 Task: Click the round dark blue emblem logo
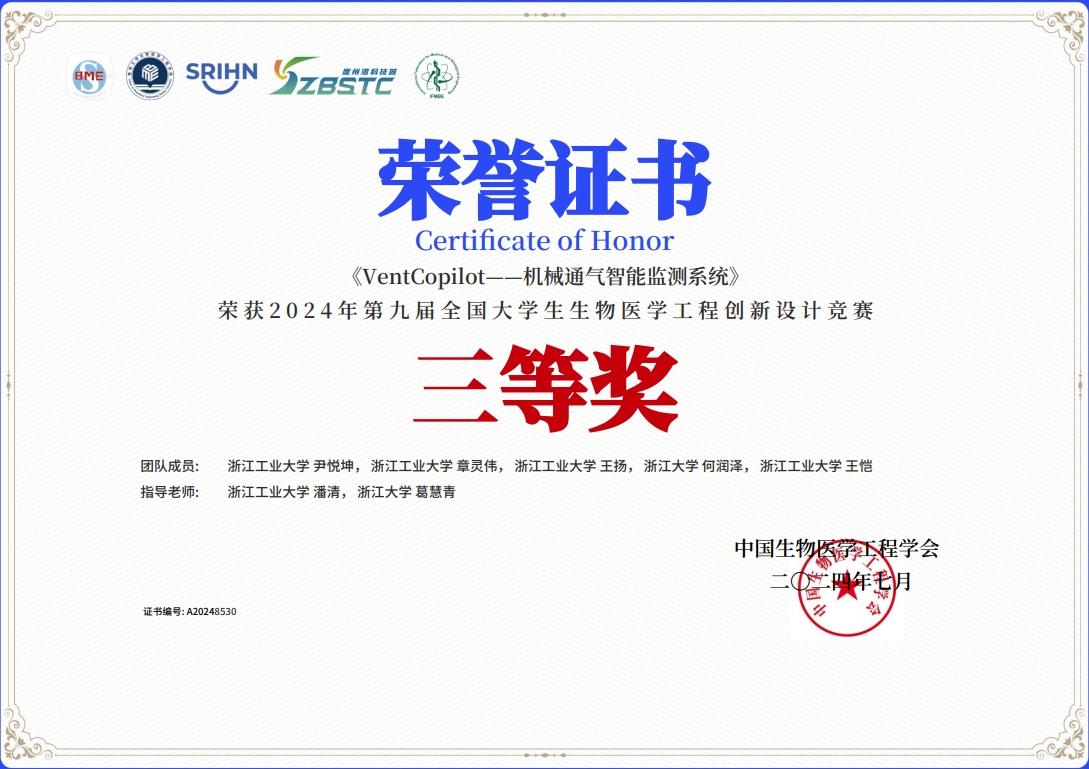(150, 78)
